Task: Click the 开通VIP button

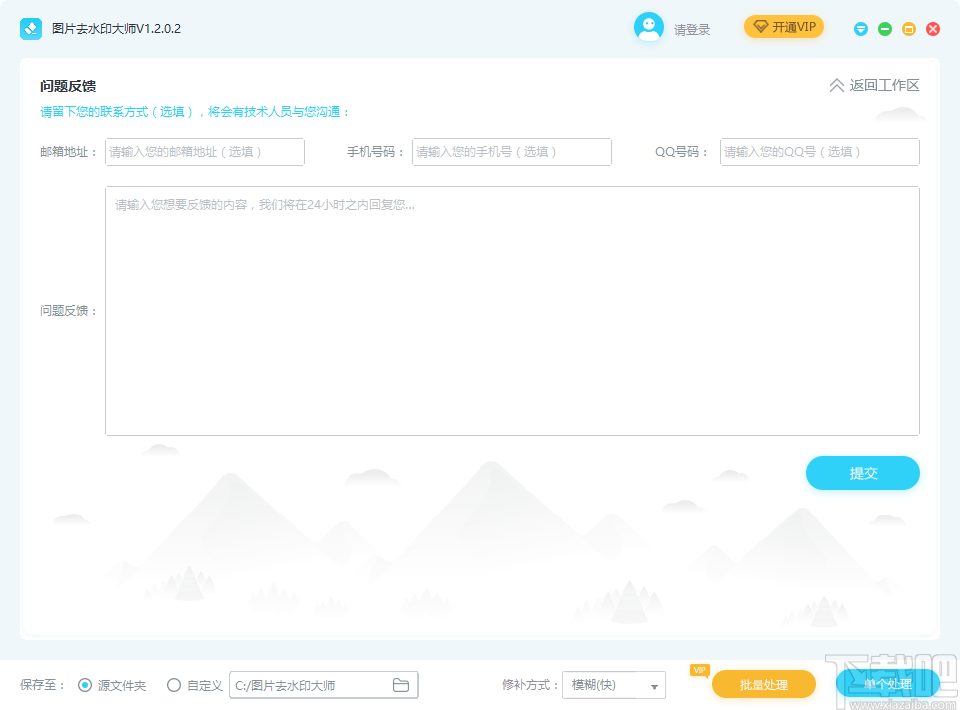Action: tap(785, 27)
